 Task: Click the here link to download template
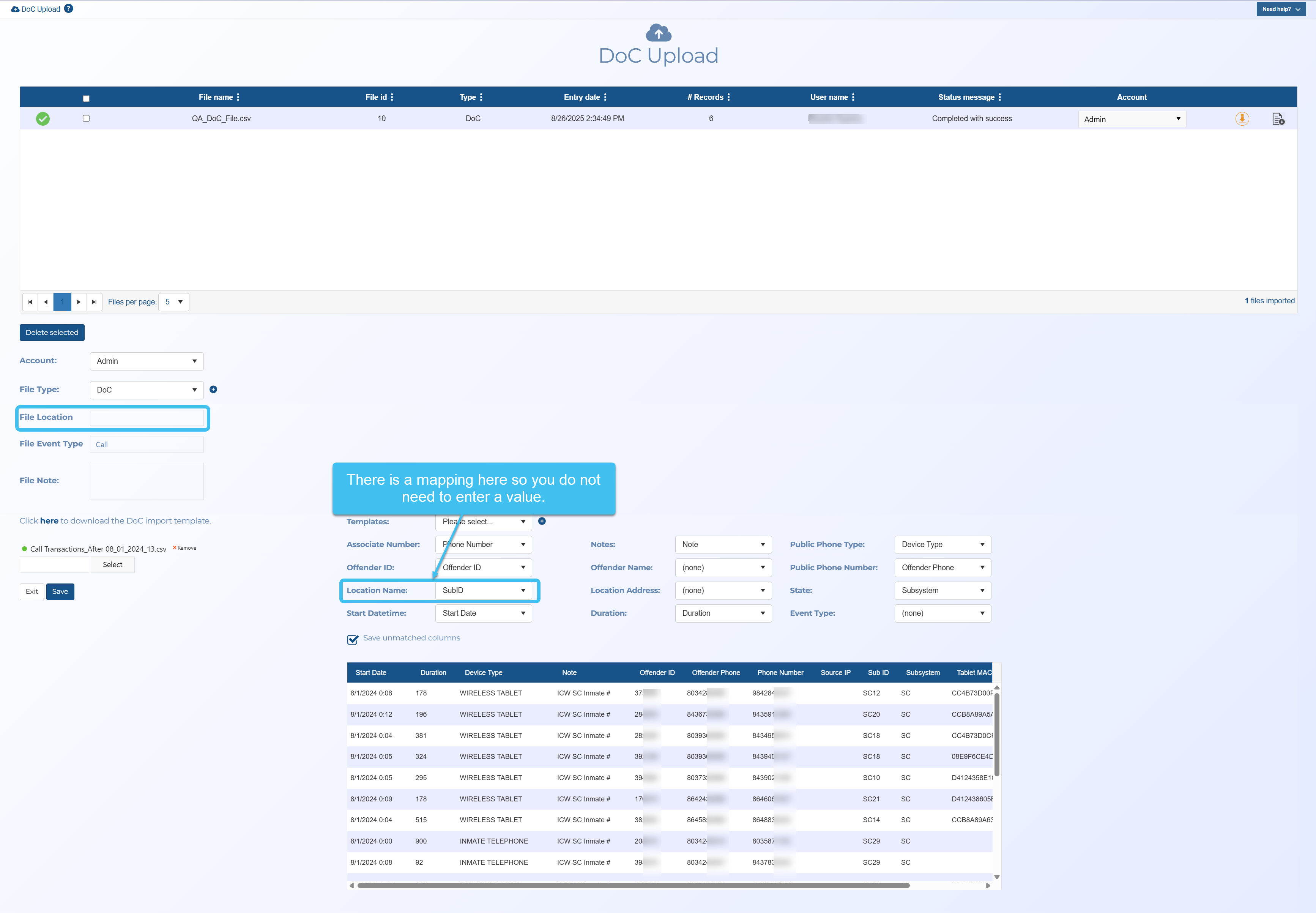click(49, 520)
